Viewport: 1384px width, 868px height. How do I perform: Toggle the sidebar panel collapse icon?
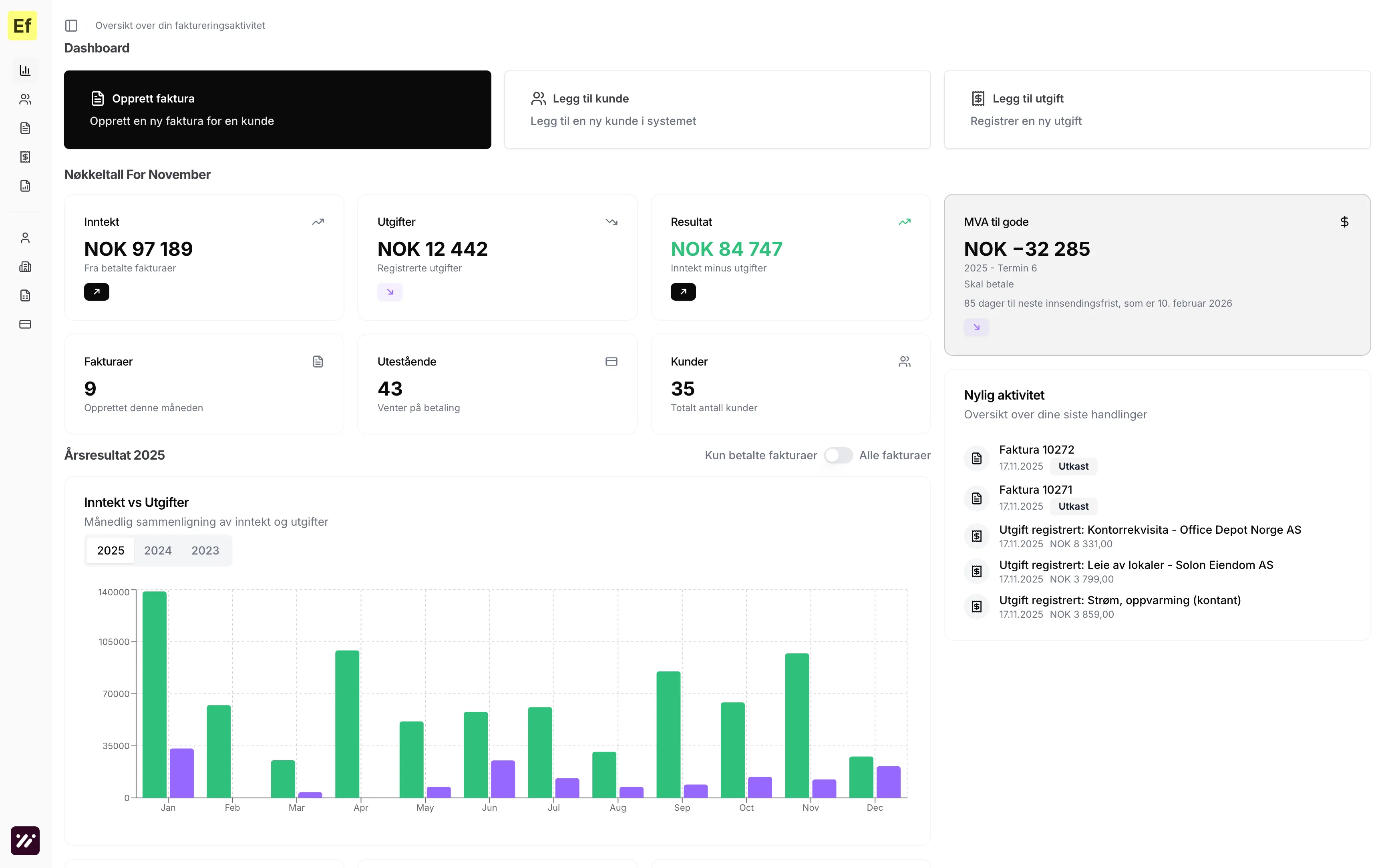pyautogui.click(x=71, y=25)
